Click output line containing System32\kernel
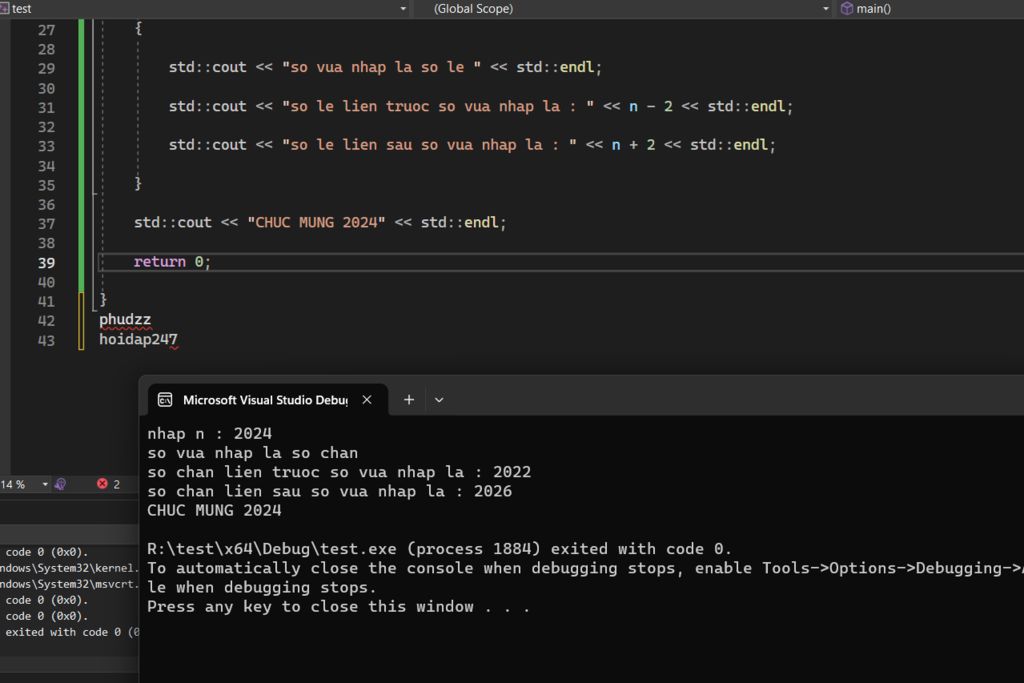Viewport: 1024px width, 683px height. tap(69, 568)
